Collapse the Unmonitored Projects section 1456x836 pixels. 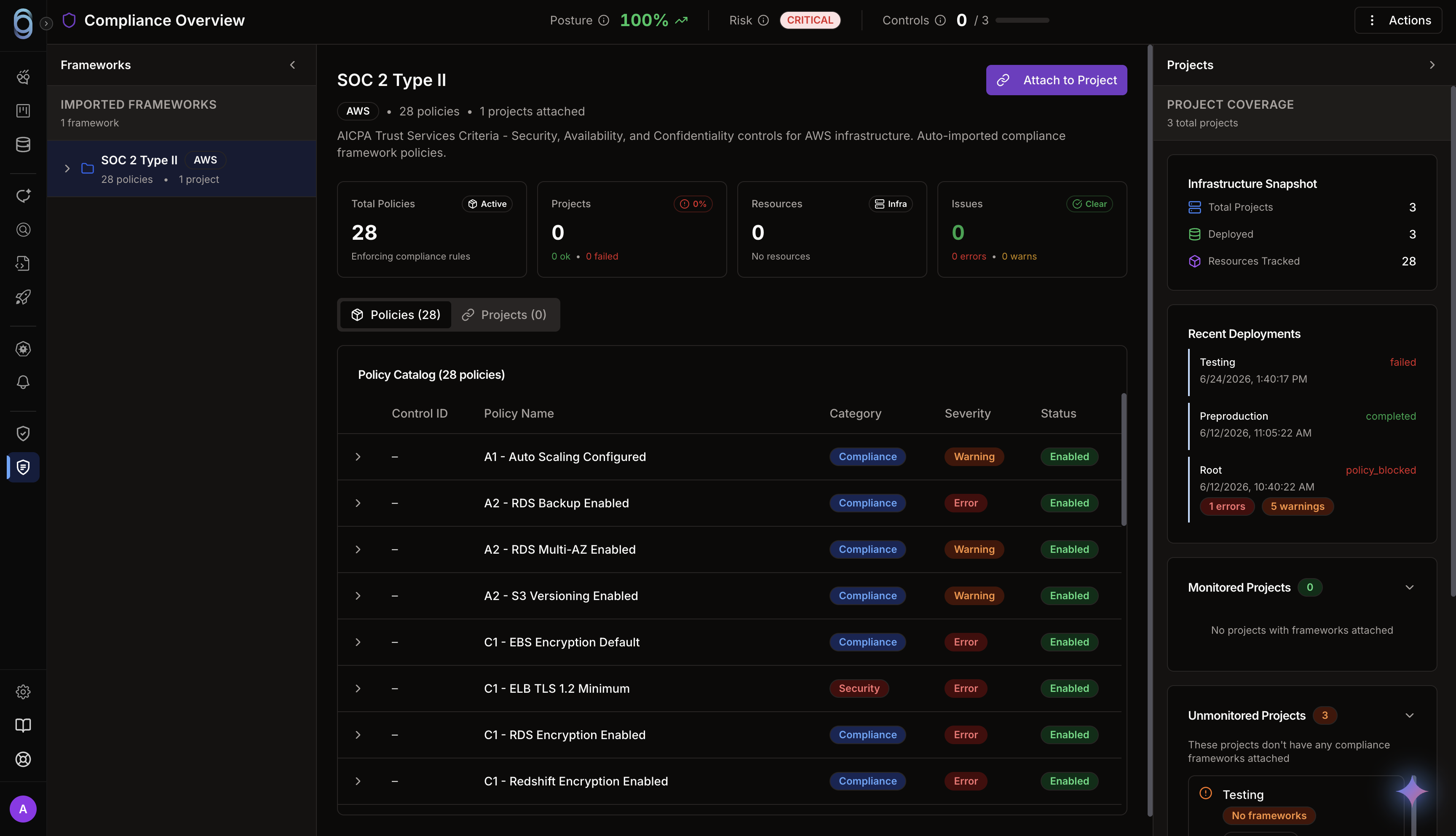pos(1410,715)
